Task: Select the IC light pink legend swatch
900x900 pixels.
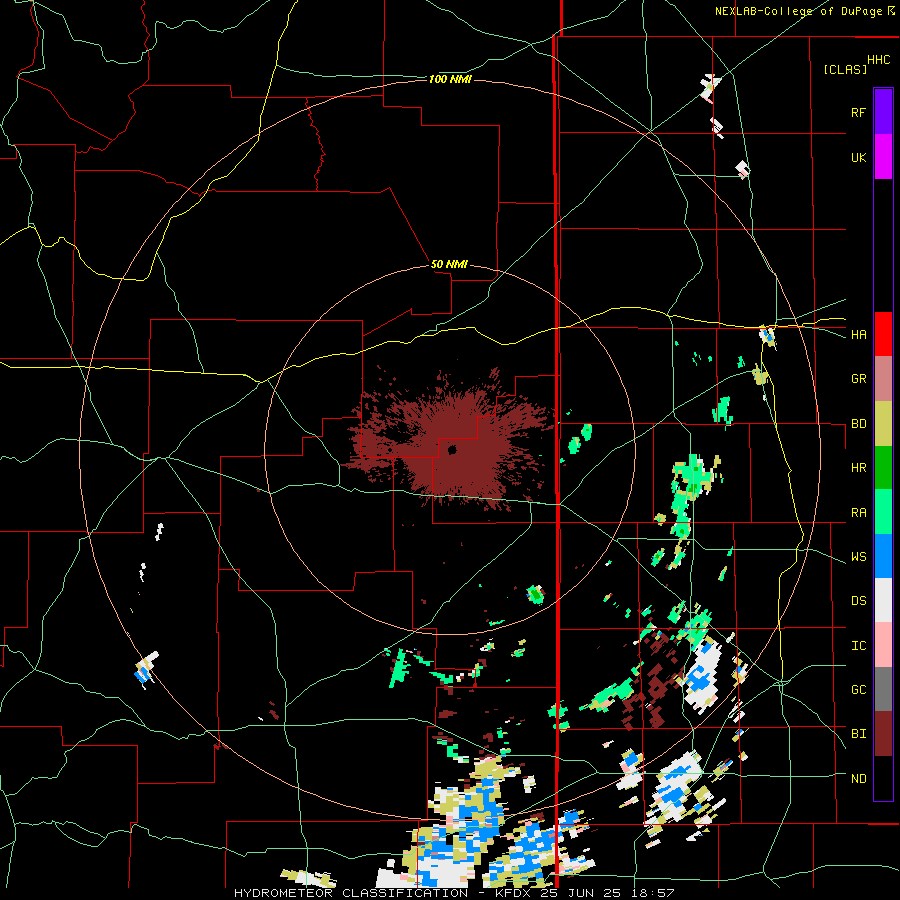Action: click(x=883, y=645)
